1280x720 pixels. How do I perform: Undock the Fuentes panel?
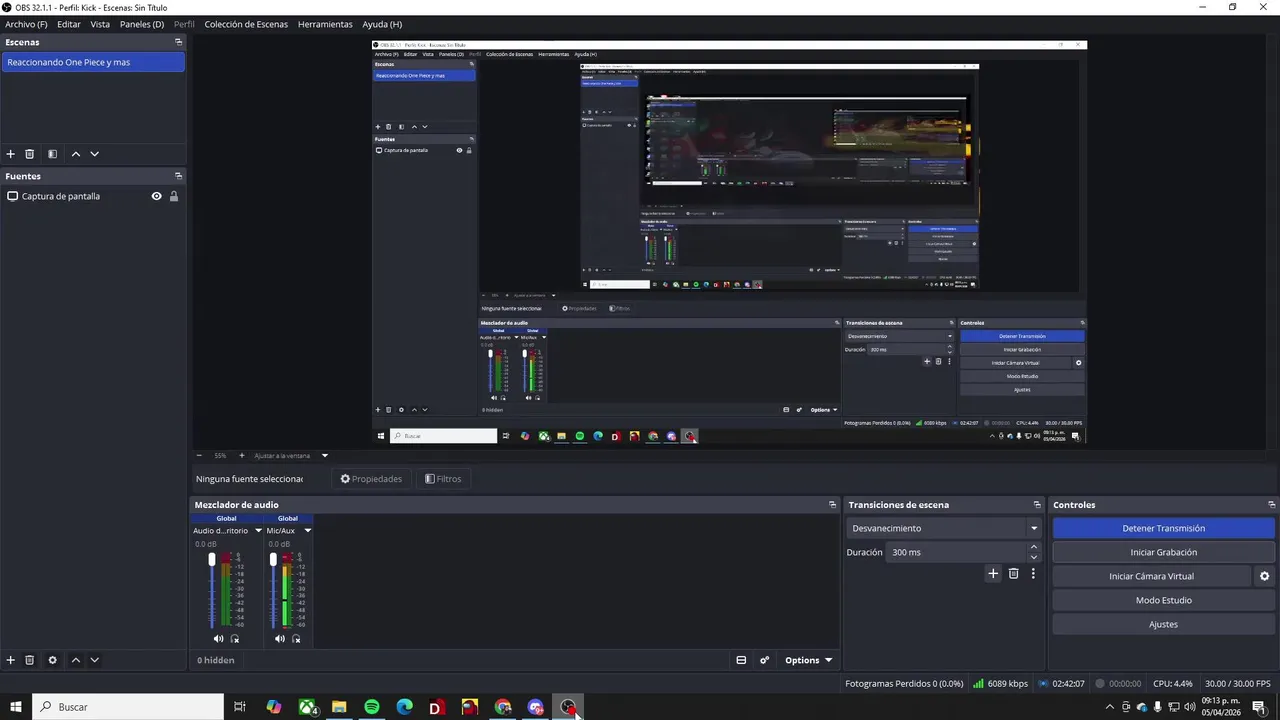pyautogui.click(x=178, y=176)
